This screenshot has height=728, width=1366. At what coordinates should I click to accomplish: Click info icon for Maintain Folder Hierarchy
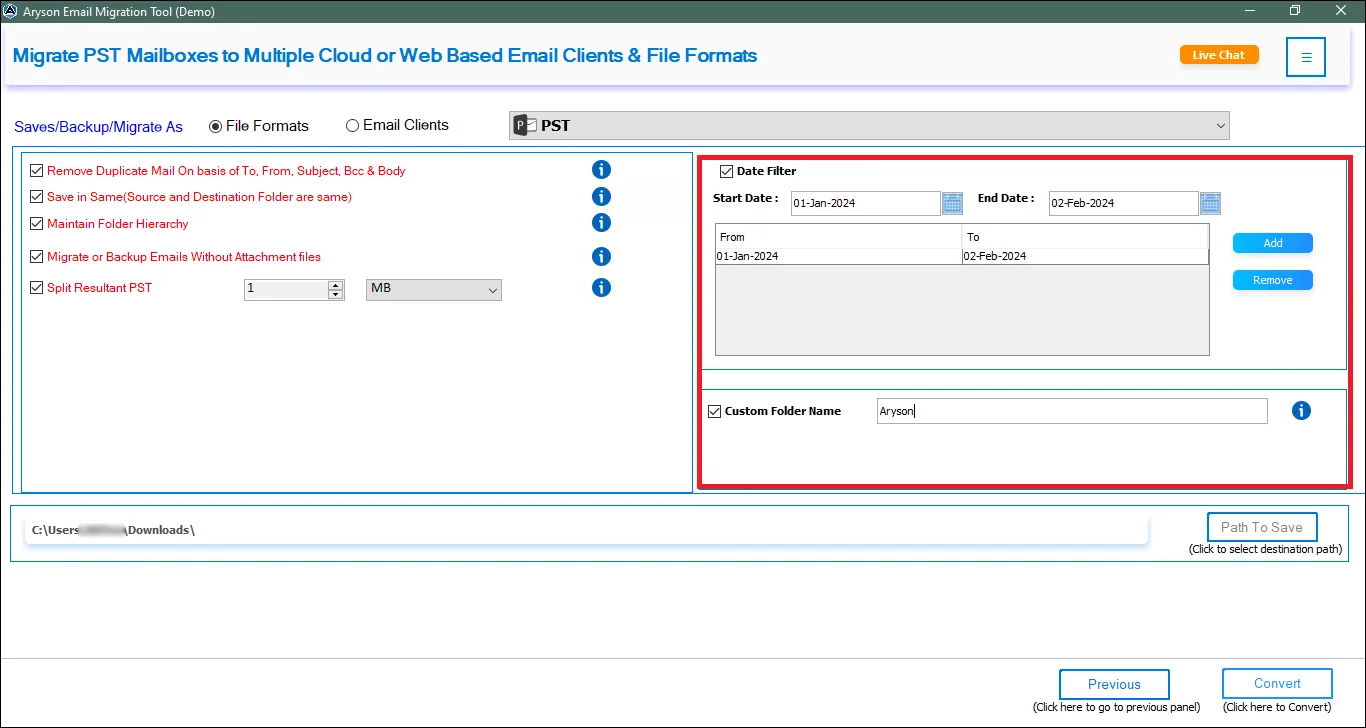(x=601, y=223)
